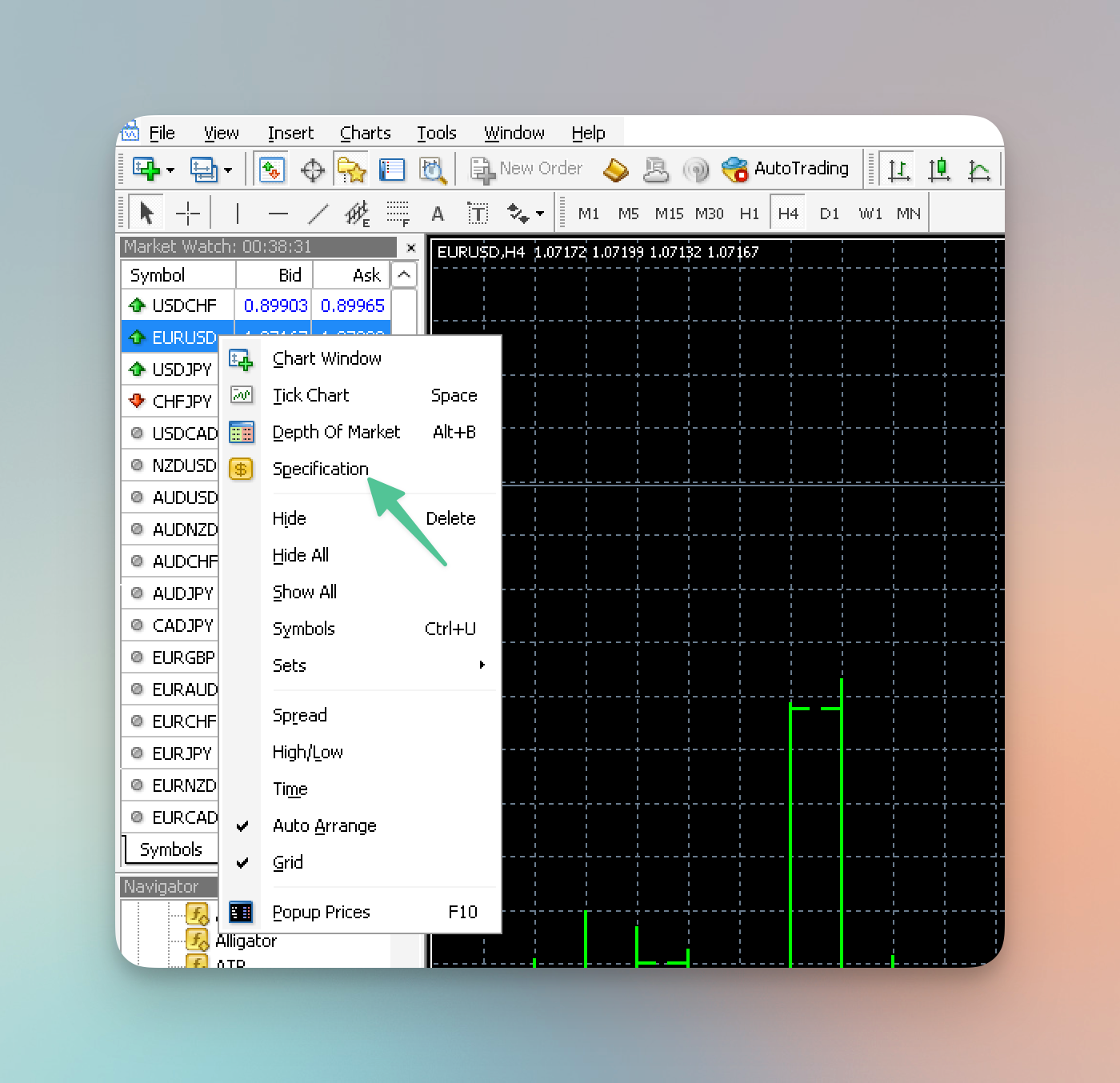
Task: Choose Specification from the context menu
Action: click(x=320, y=469)
